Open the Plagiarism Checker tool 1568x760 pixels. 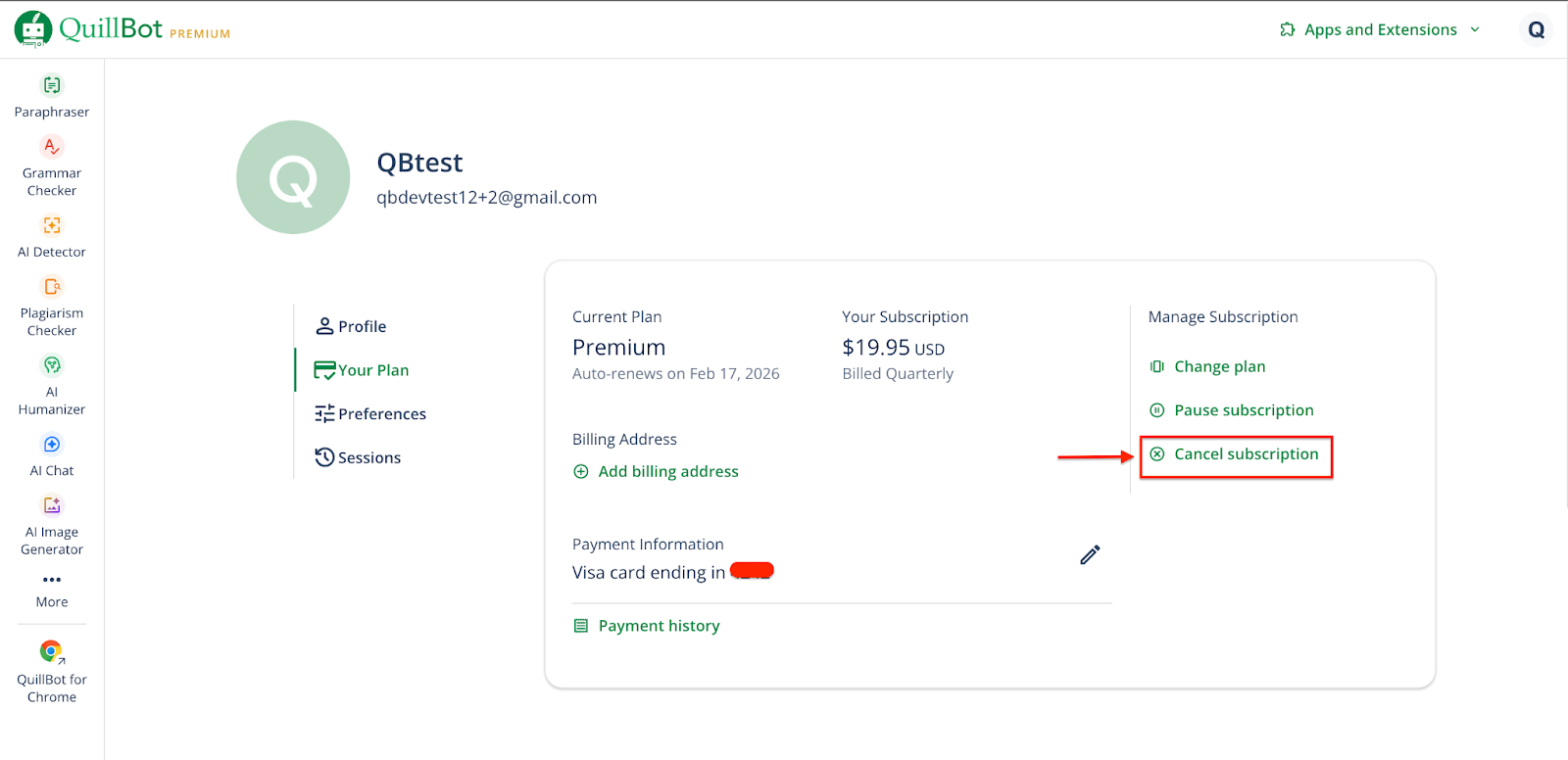(x=52, y=306)
